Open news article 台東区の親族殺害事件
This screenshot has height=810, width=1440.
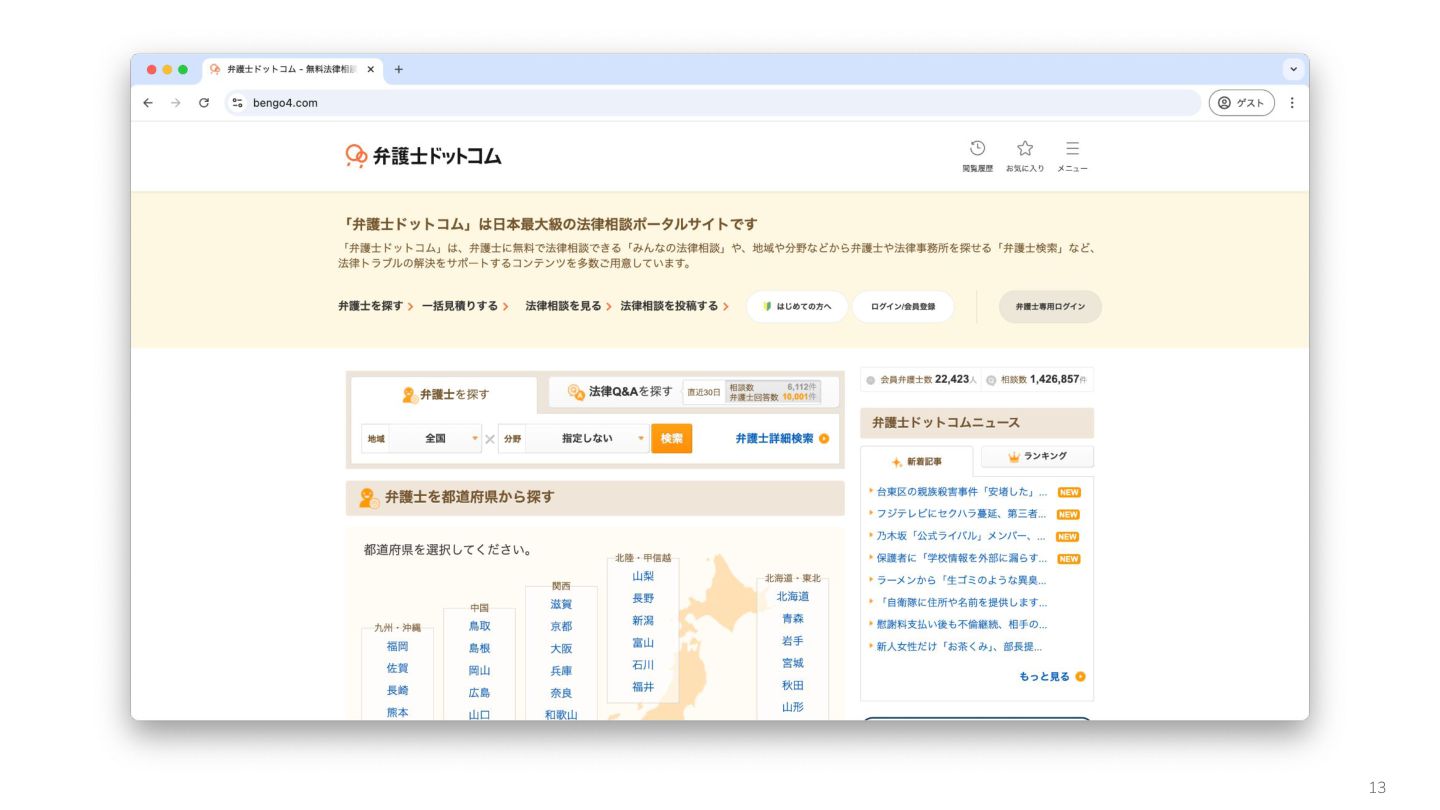click(x=961, y=492)
